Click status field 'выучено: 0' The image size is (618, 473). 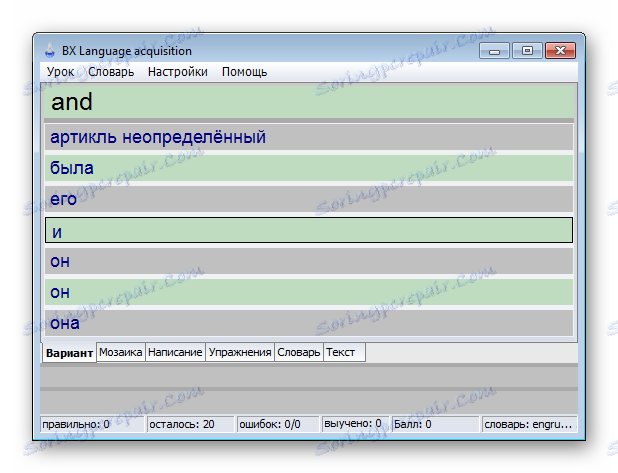coord(356,424)
